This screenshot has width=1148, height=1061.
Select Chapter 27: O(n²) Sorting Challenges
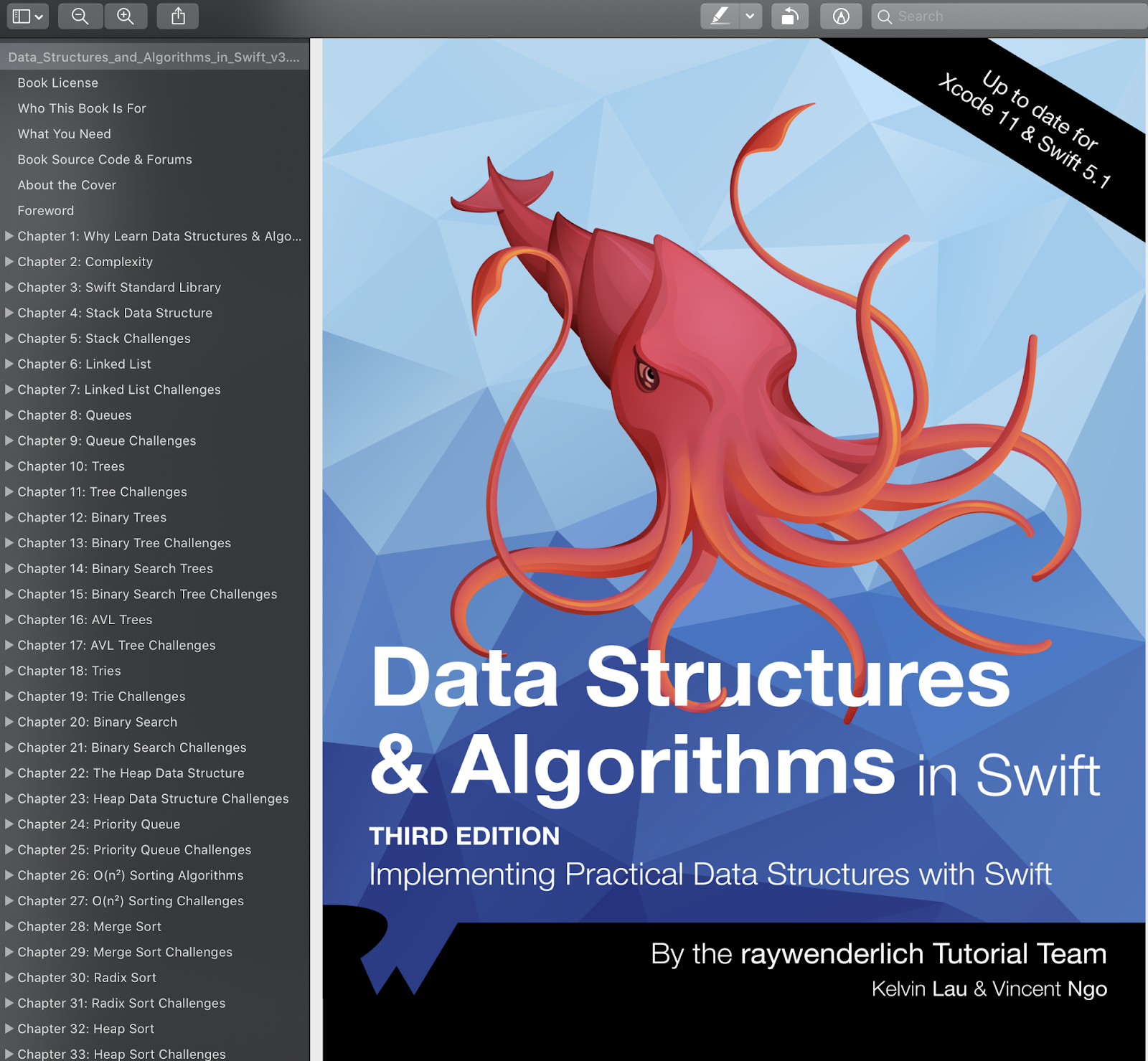click(x=131, y=901)
